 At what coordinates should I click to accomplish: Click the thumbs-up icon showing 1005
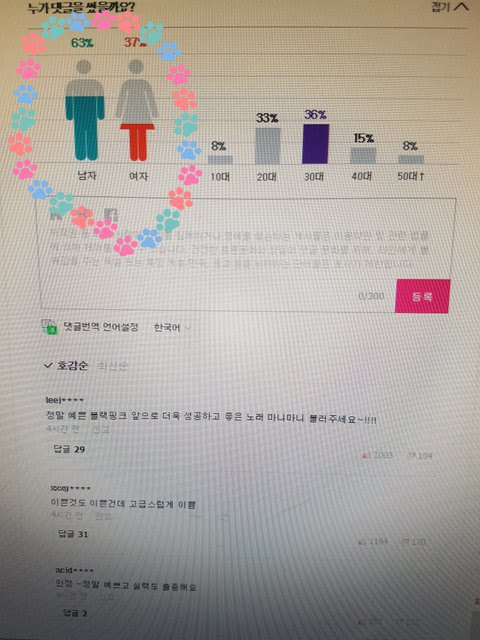tap(364, 455)
